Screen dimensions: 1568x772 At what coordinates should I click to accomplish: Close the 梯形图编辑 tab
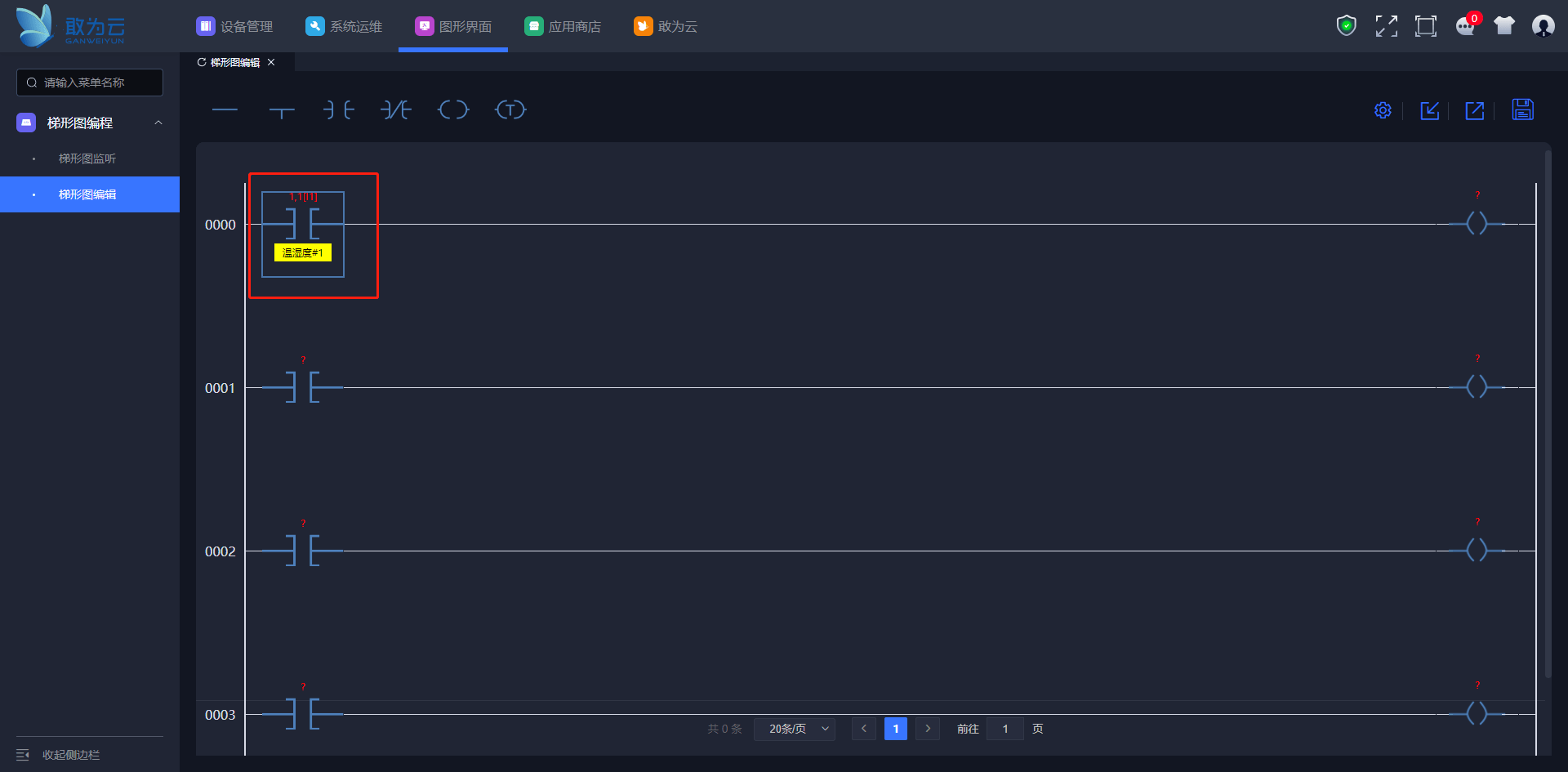coord(271,62)
